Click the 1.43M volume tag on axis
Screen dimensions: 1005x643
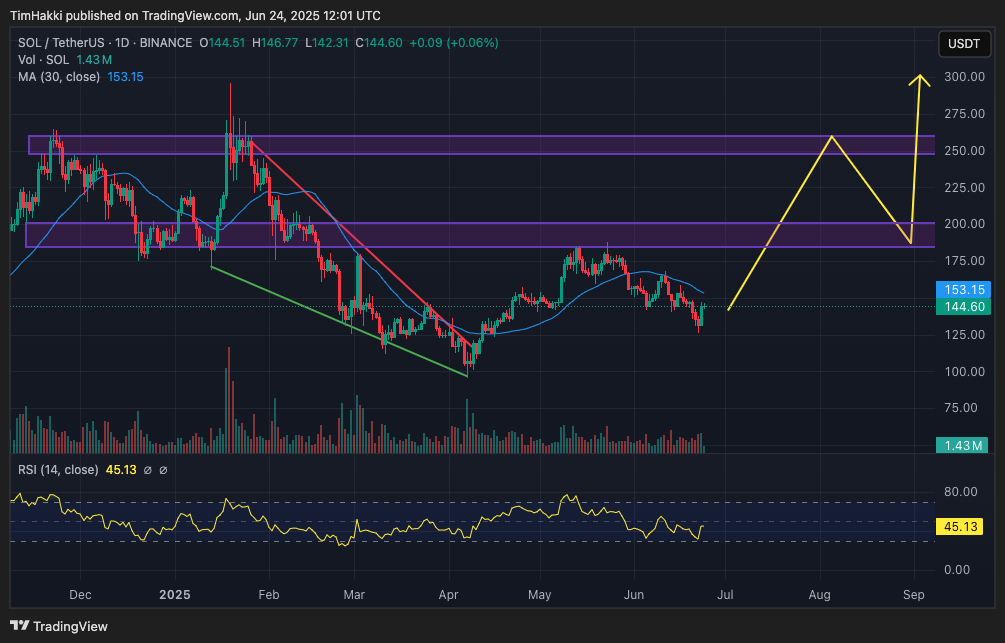click(962, 445)
